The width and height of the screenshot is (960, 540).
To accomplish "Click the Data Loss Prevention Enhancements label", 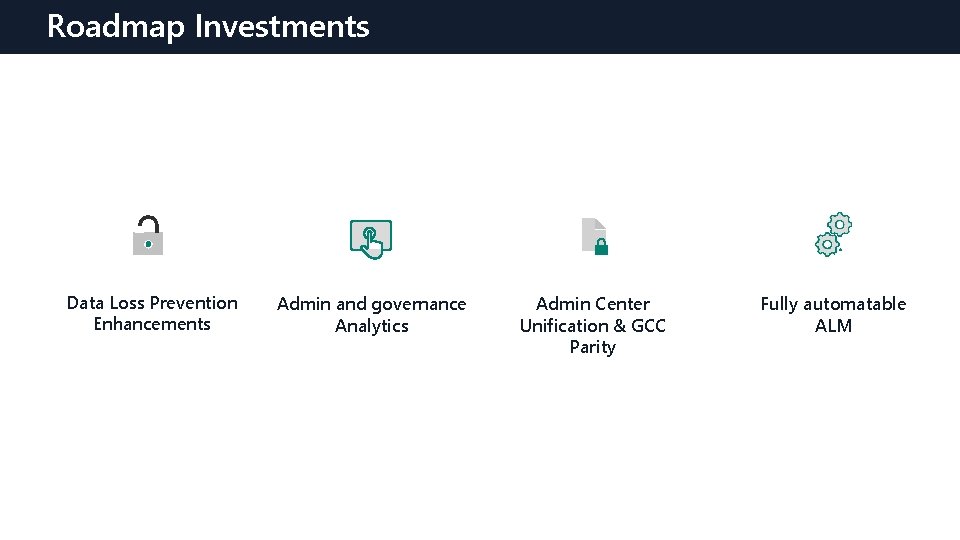I will [152, 313].
